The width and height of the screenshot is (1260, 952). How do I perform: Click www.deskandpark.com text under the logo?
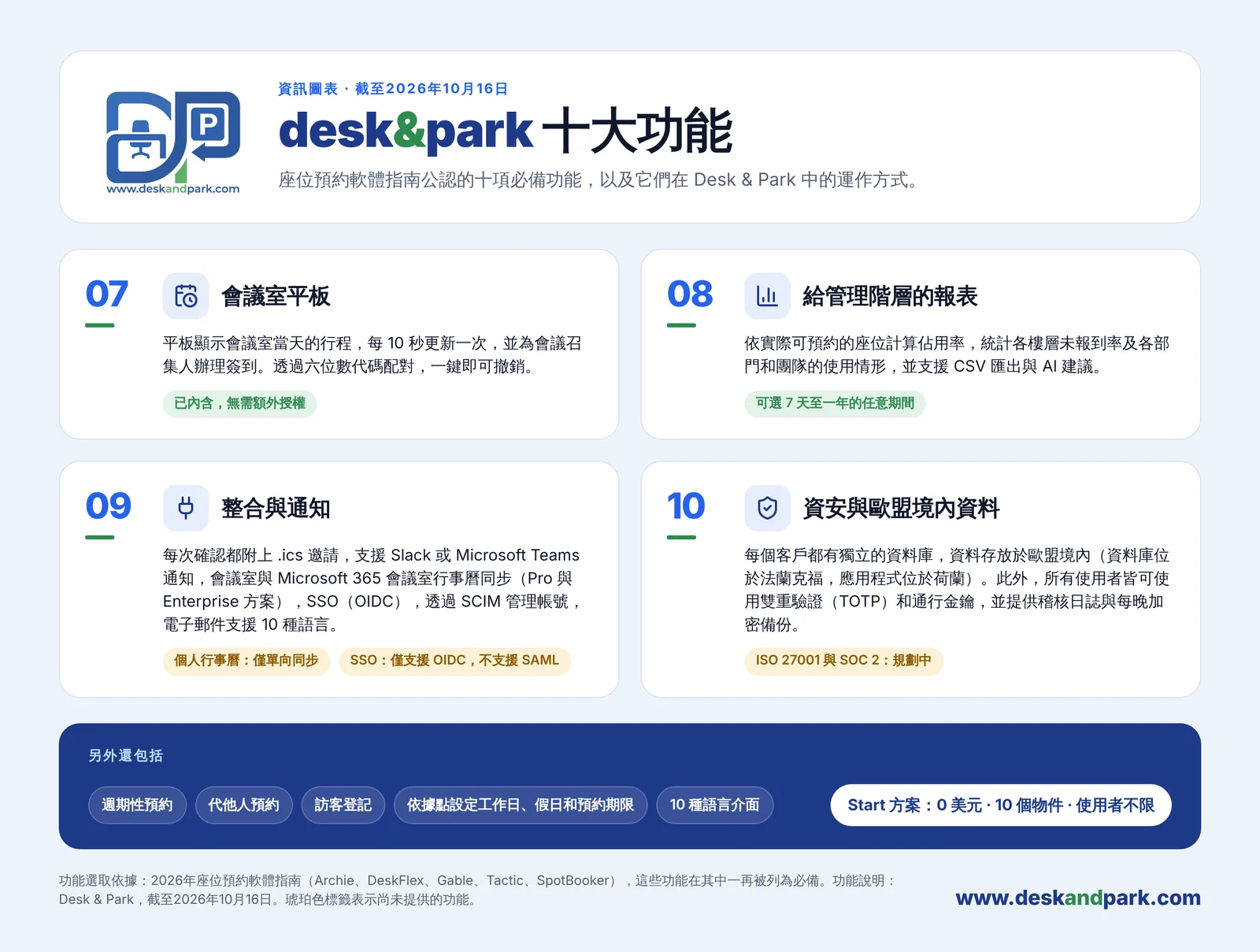(173, 189)
